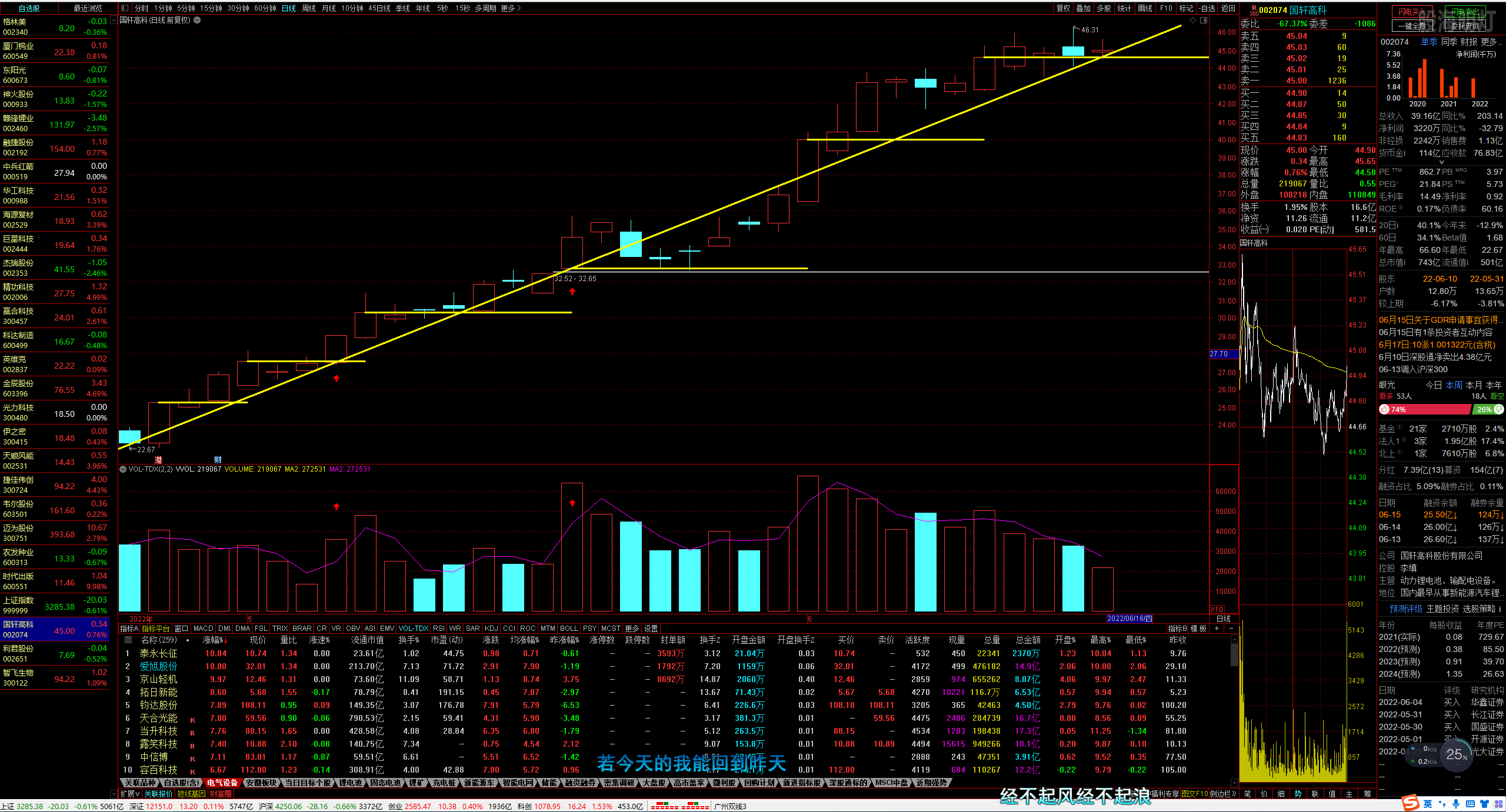Click the list menu icon beside 名称(259)

click(x=128, y=640)
